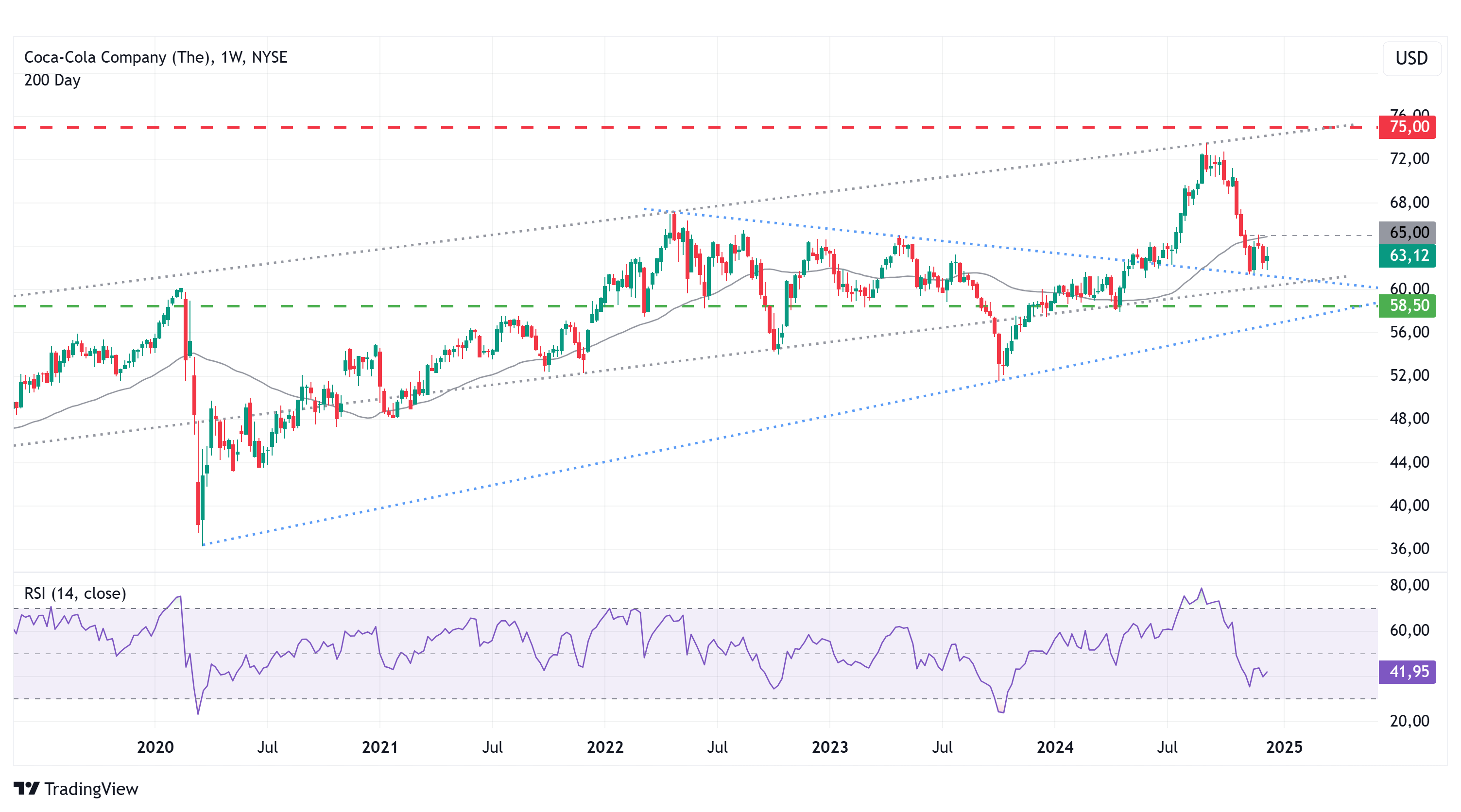Open the USD currency selector
The image size is (1461, 812).
point(1411,58)
